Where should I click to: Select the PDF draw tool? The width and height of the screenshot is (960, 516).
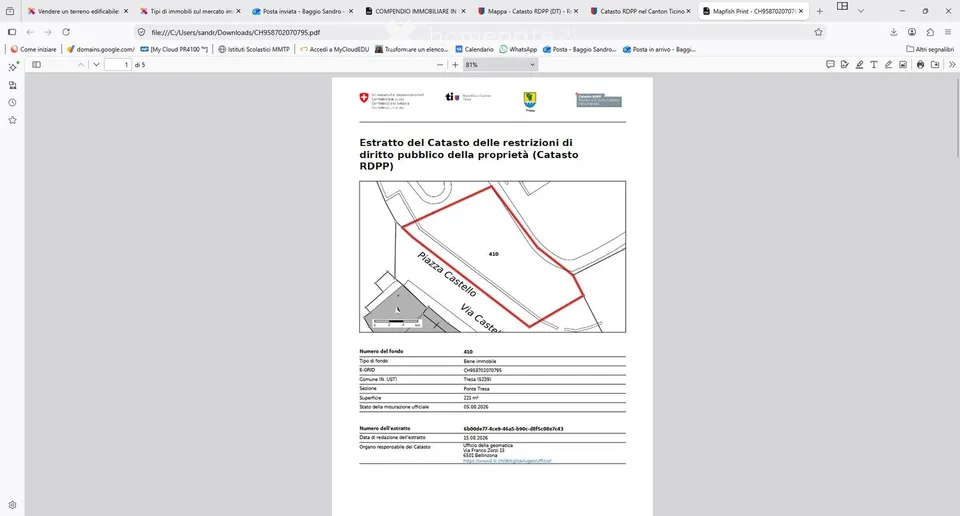point(888,64)
